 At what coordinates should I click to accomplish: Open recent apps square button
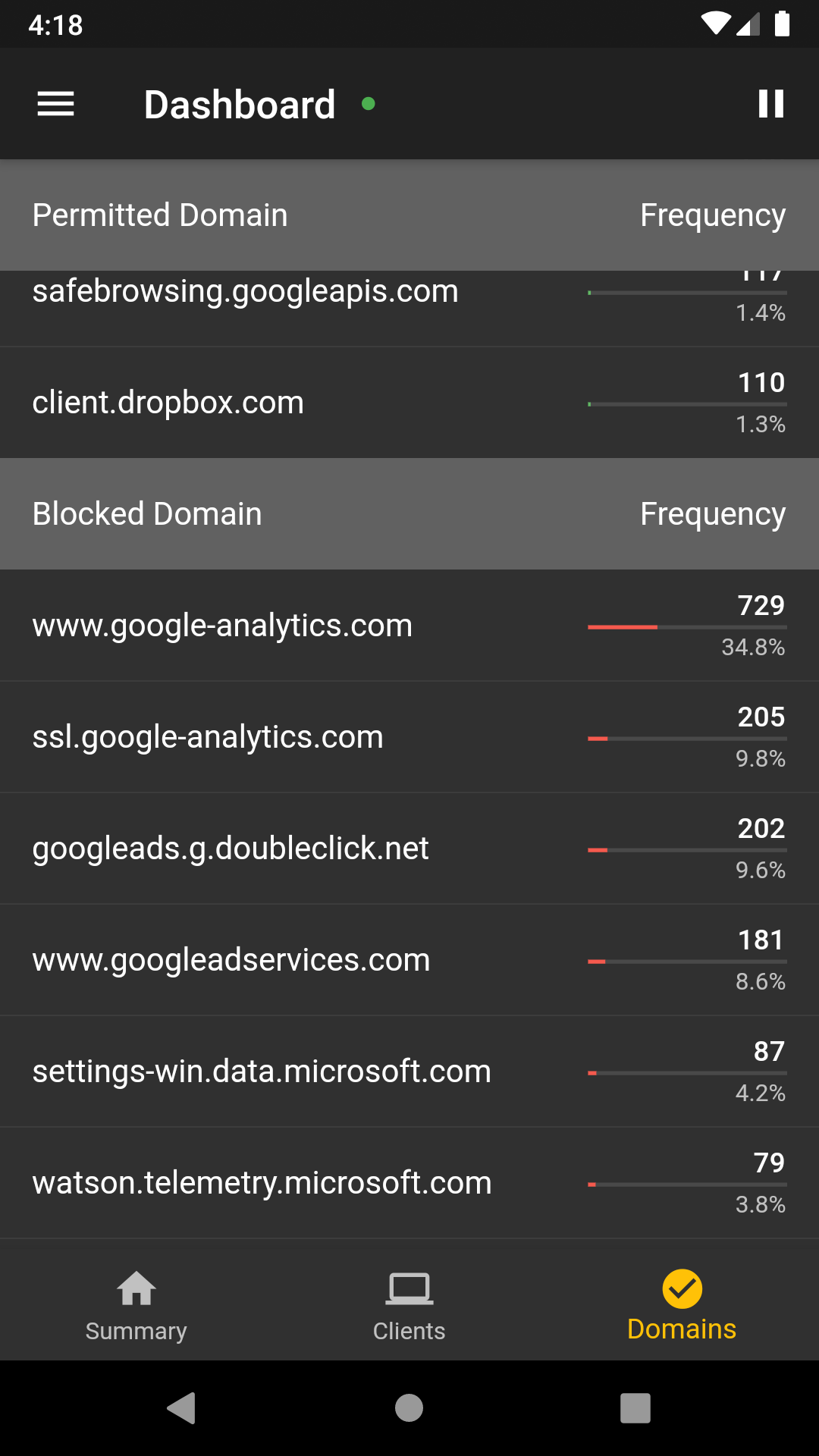tap(635, 1408)
